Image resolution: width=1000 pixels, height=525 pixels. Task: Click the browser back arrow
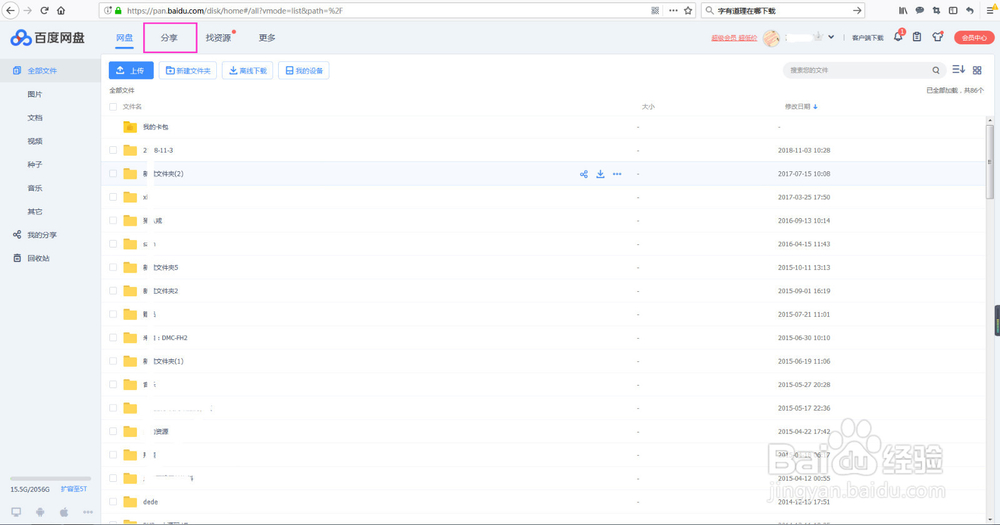click(10, 10)
